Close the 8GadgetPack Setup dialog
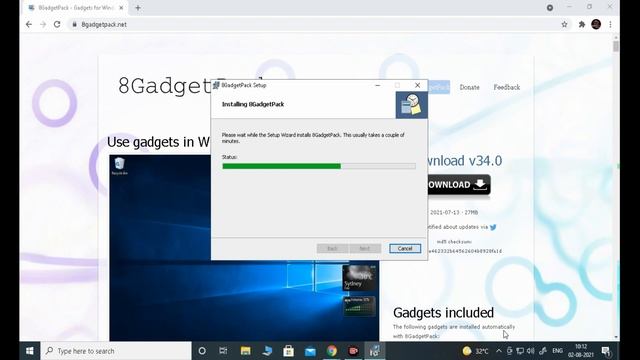 click(x=417, y=85)
